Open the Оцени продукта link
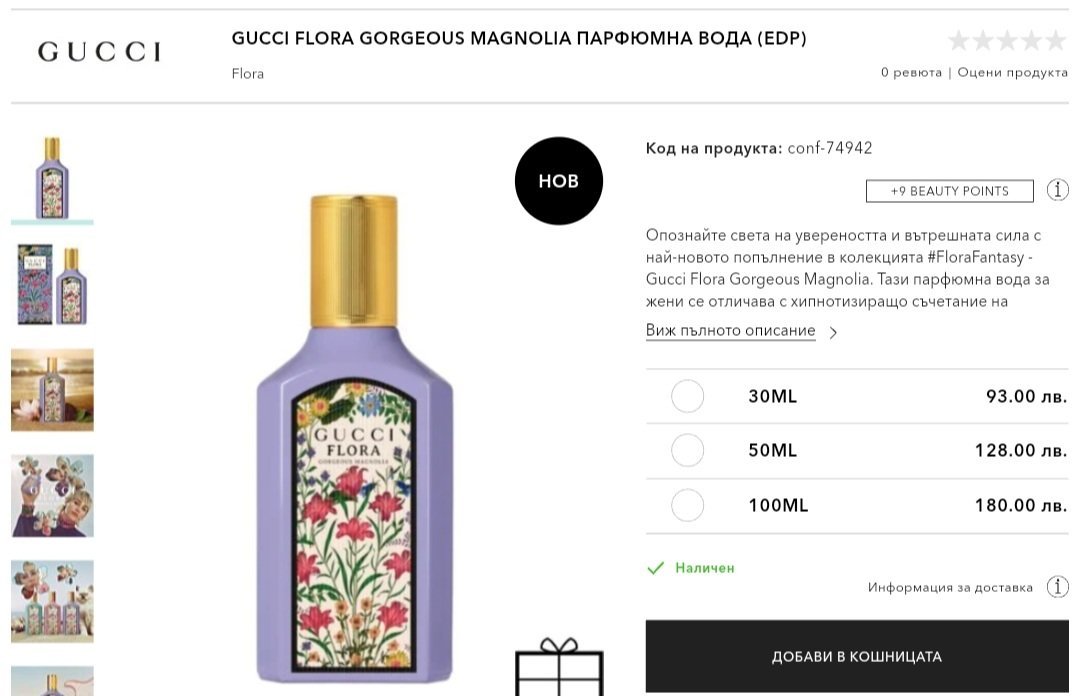Screen dimensions: 1080x696 coord(1012,73)
